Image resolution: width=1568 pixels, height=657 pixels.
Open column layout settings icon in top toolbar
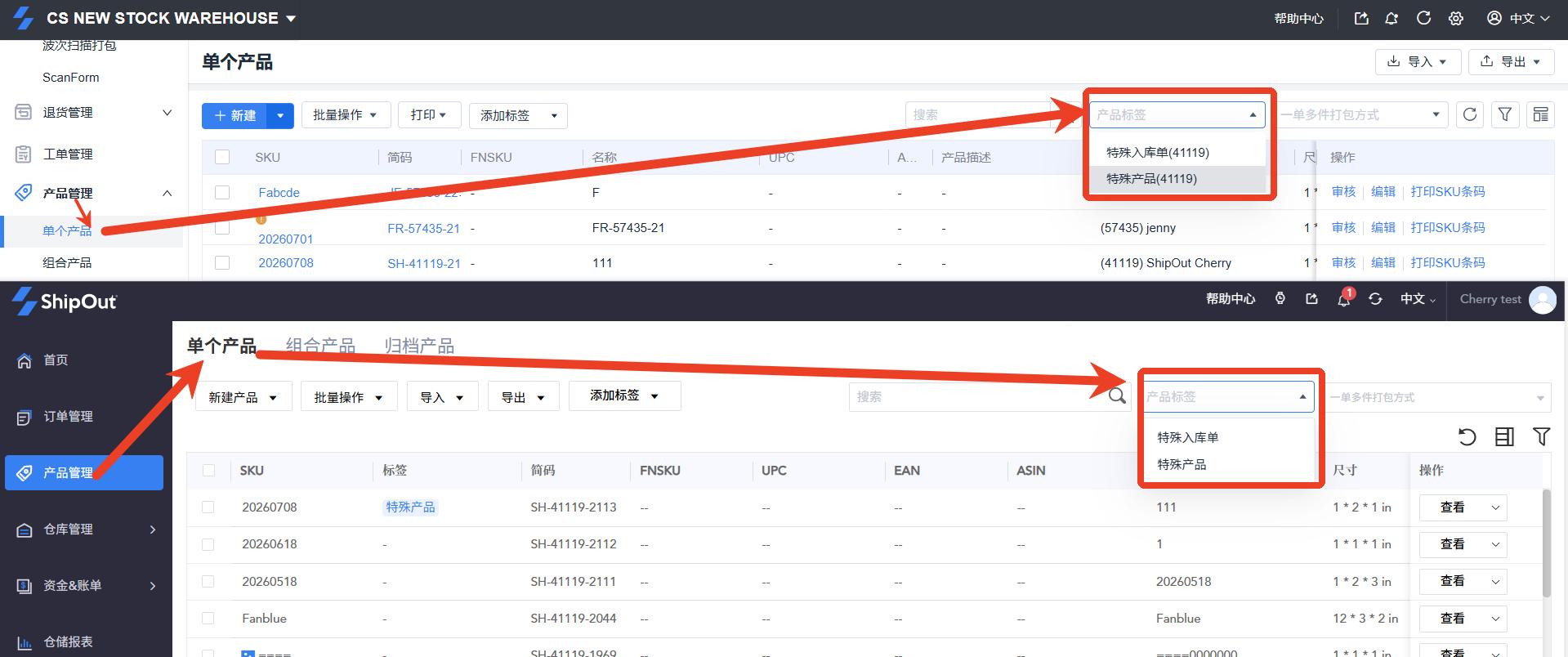1540,115
